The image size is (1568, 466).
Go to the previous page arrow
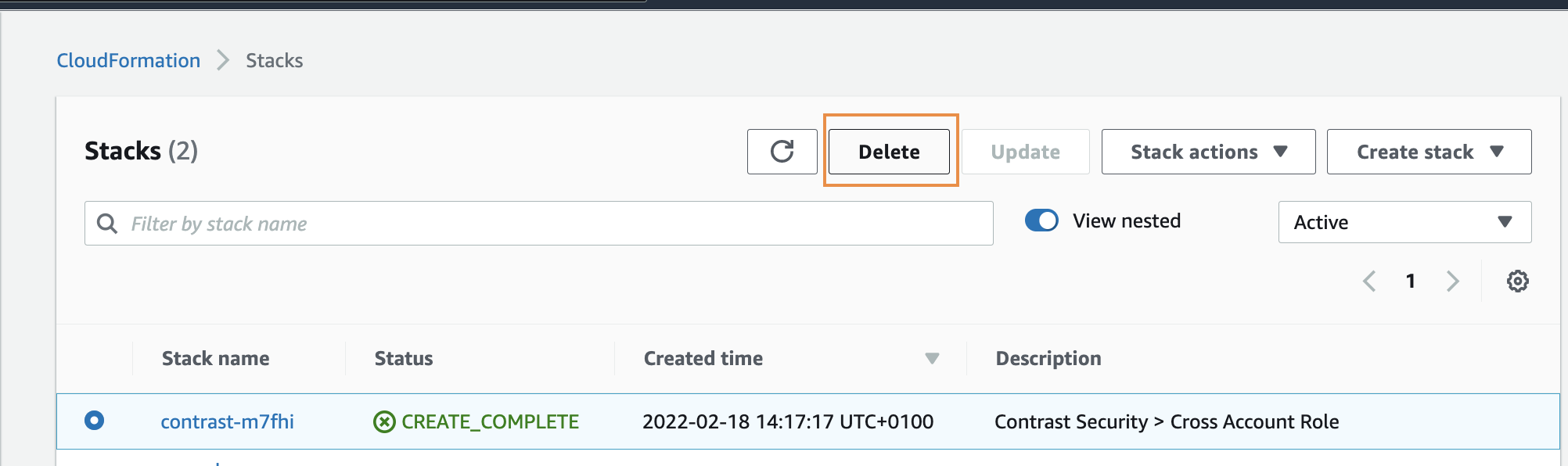point(1369,281)
